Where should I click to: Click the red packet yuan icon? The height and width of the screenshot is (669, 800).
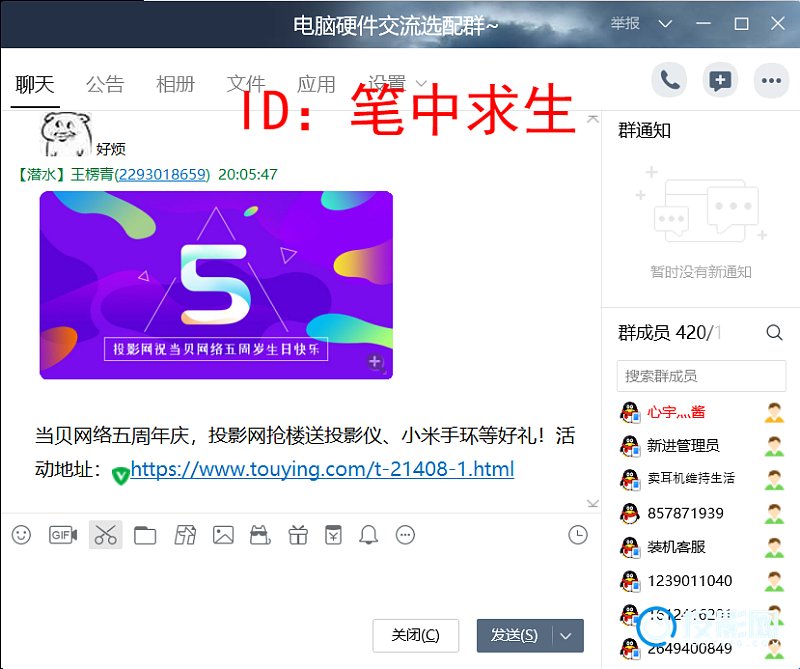point(333,535)
